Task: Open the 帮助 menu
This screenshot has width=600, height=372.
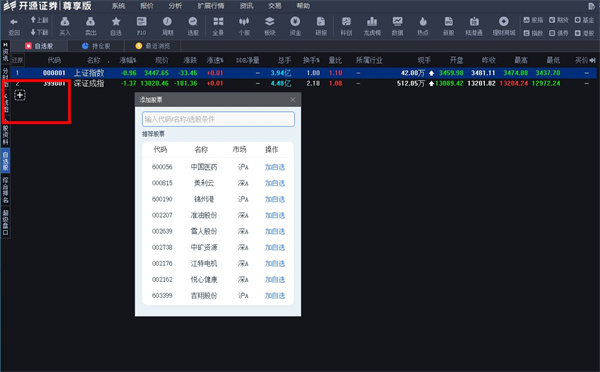Action: click(x=303, y=6)
